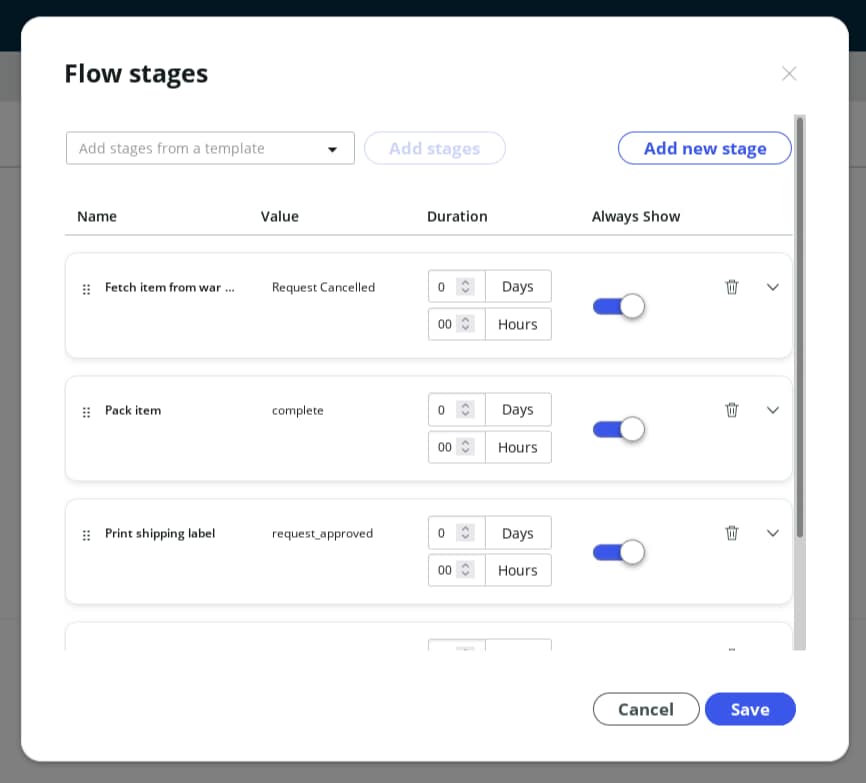Click Days value field of Print shipping label

[x=456, y=532]
